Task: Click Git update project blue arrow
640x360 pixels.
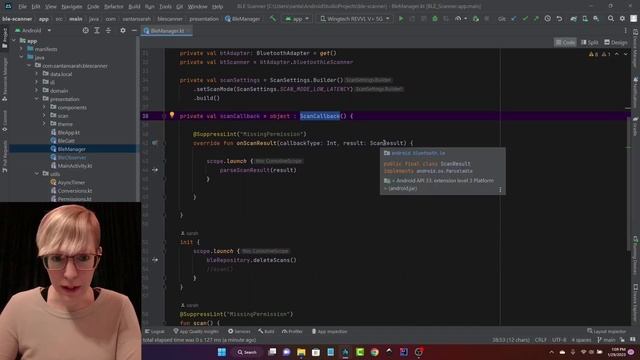Action: [x=513, y=19]
